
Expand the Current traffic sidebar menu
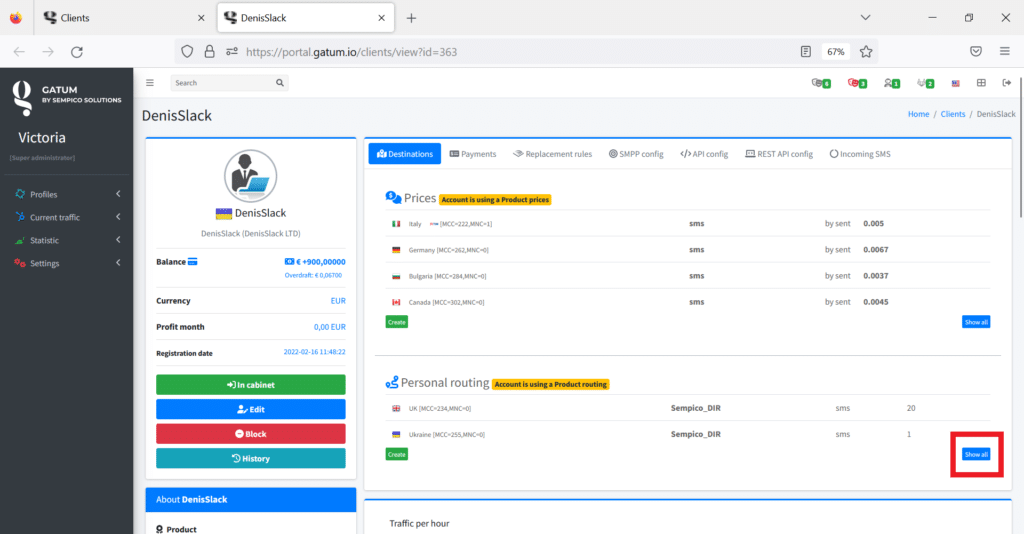67,217
